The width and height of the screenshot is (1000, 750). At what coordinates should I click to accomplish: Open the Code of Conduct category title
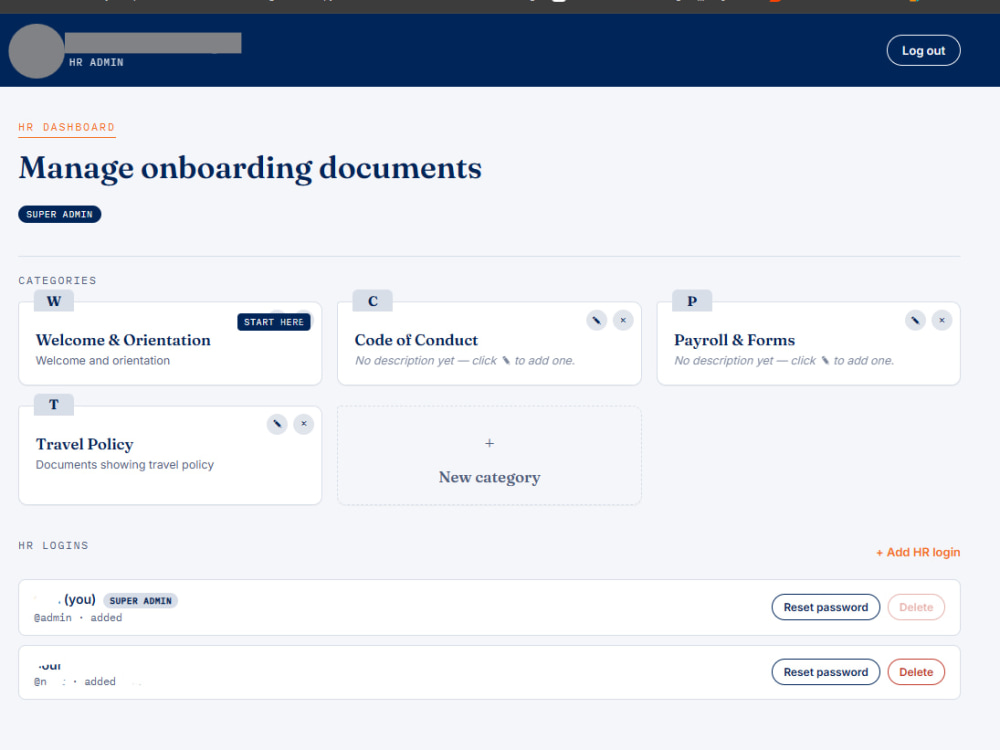[x=416, y=340]
